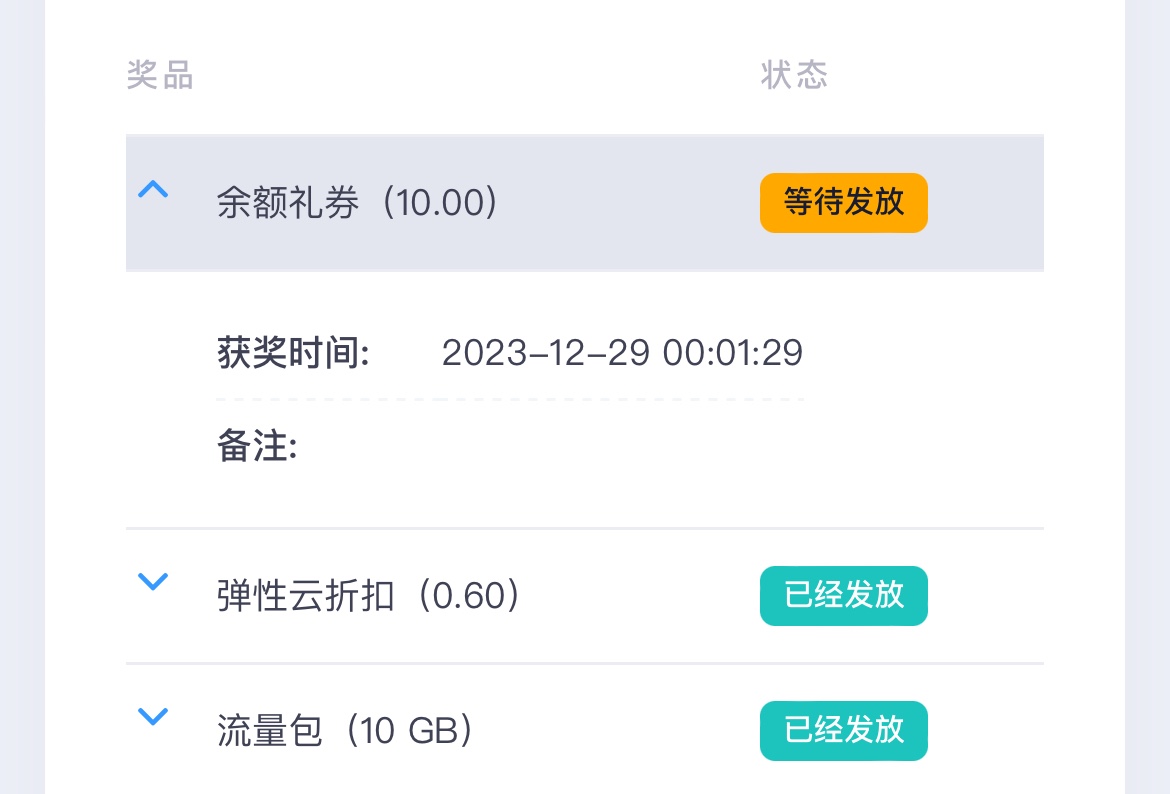This screenshot has height=794, width=1170.
Task: Click the dashed divider under 获奖时间
Action: pos(510,399)
